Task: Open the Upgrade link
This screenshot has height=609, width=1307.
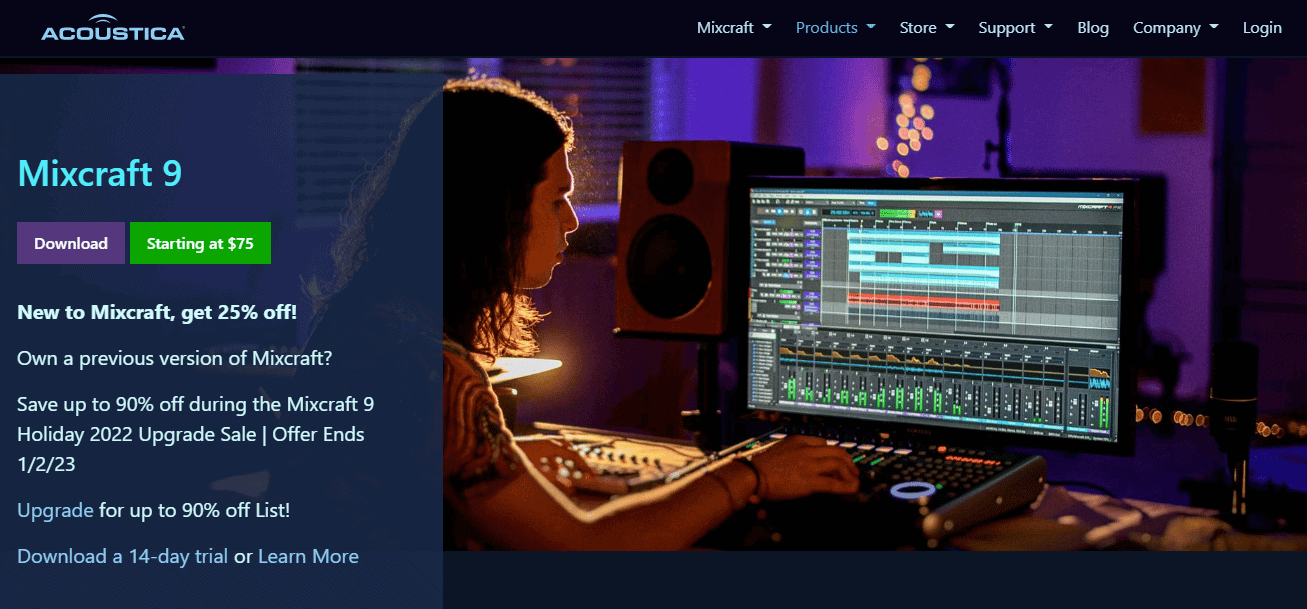Action: [x=54, y=510]
